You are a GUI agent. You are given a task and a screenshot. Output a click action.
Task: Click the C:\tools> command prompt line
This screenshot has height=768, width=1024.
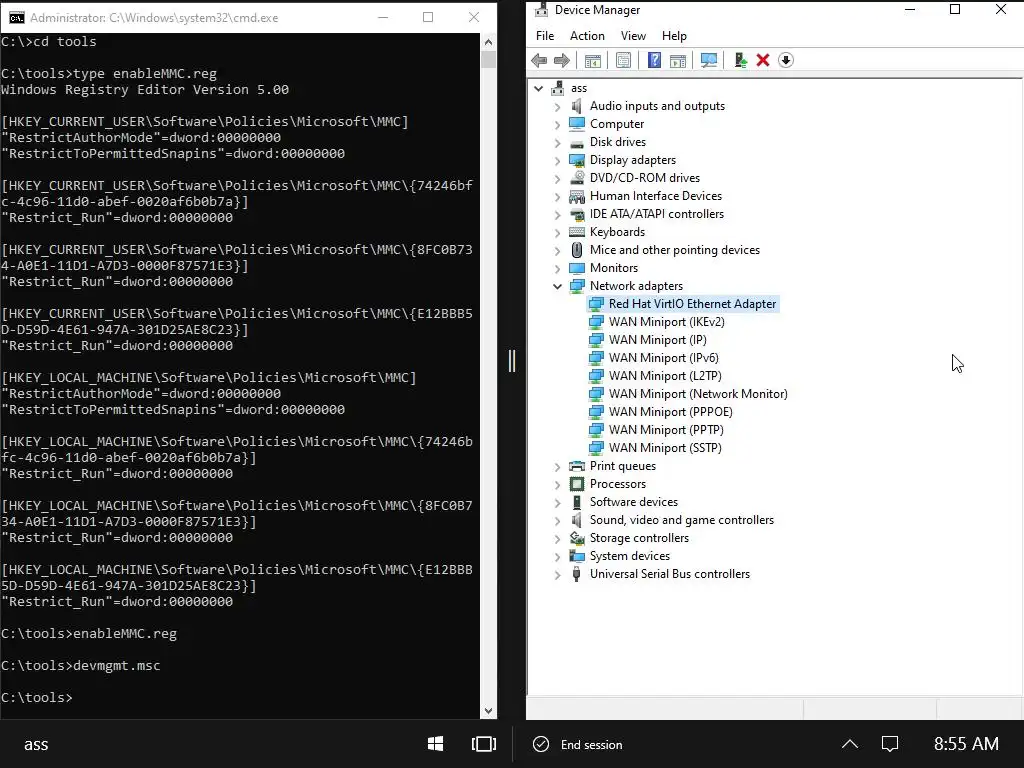pos(37,697)
